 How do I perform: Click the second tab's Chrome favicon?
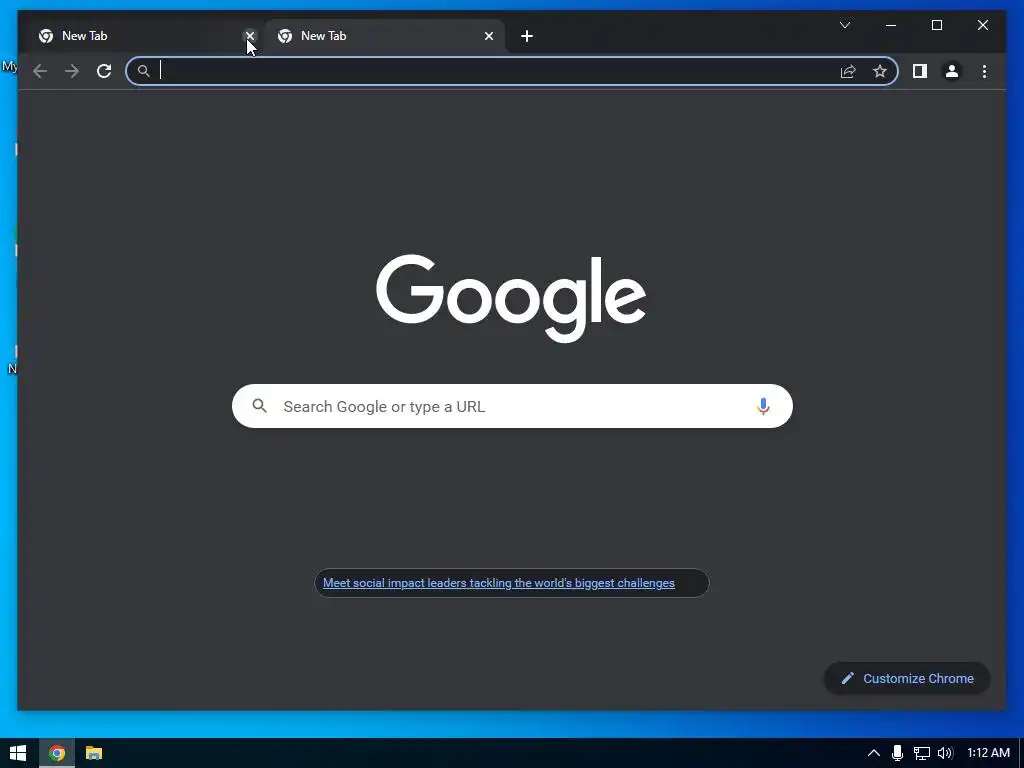[285, 36]
